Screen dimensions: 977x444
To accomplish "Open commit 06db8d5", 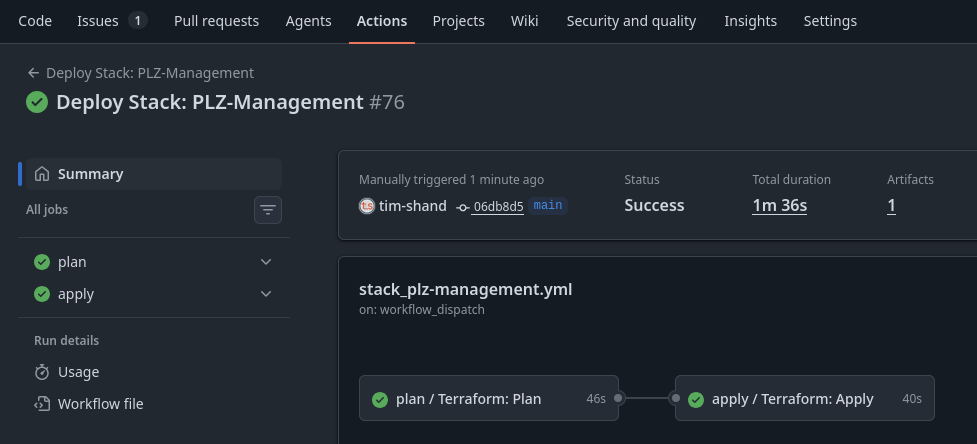I will click(498, 207).
